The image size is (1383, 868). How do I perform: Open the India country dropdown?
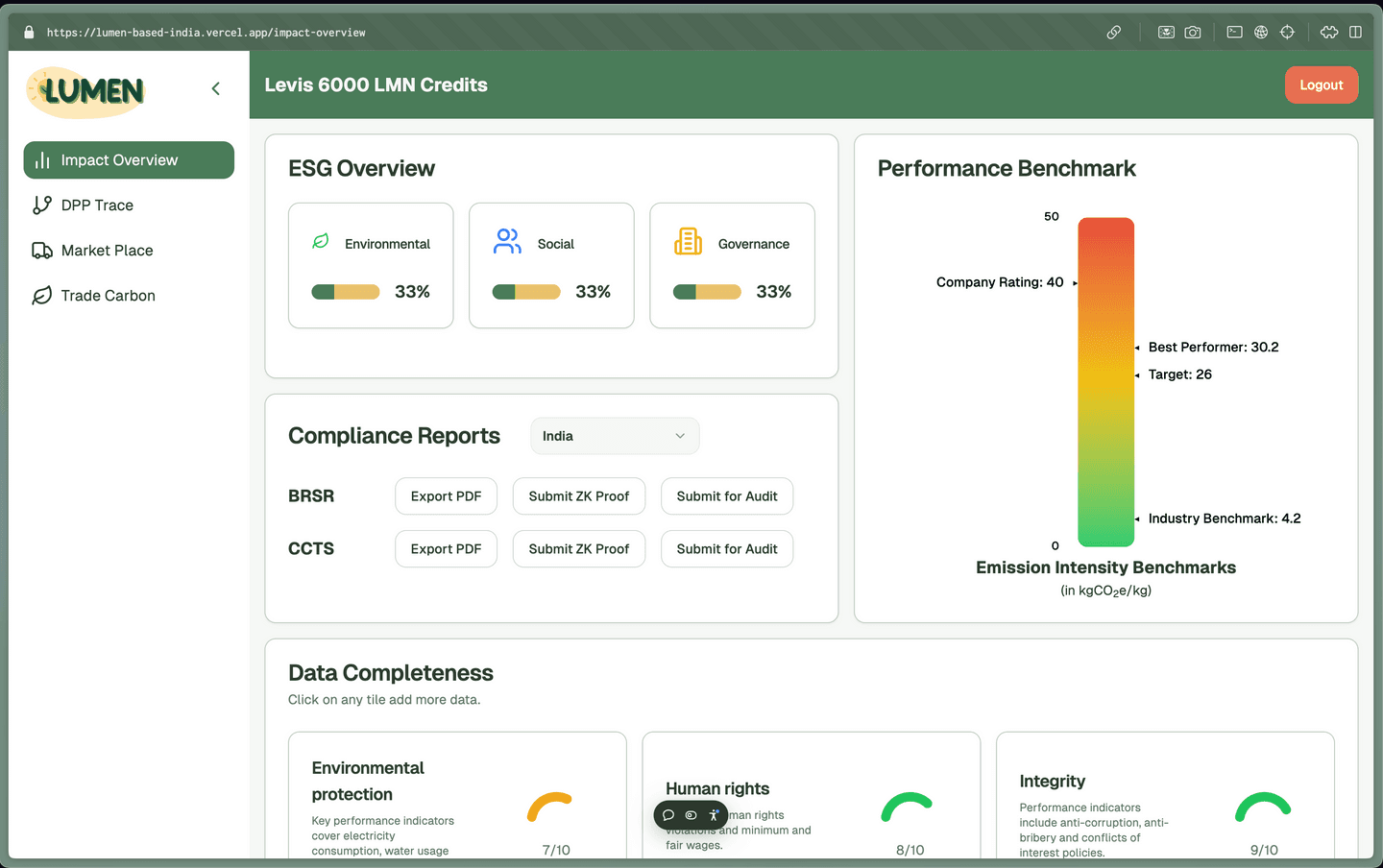tap(615, 436)
